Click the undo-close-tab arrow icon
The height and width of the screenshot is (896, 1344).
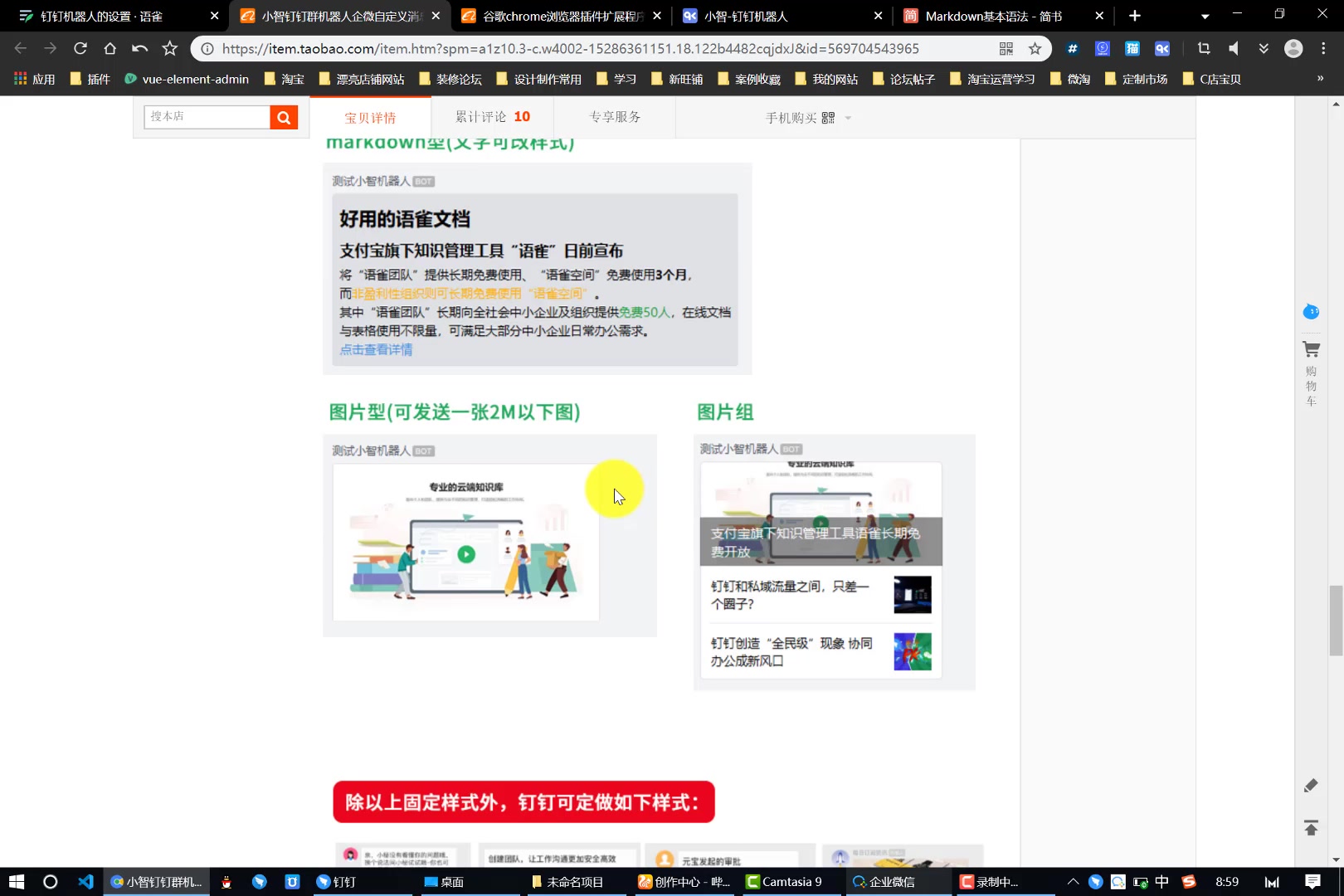tap(139, 48)
